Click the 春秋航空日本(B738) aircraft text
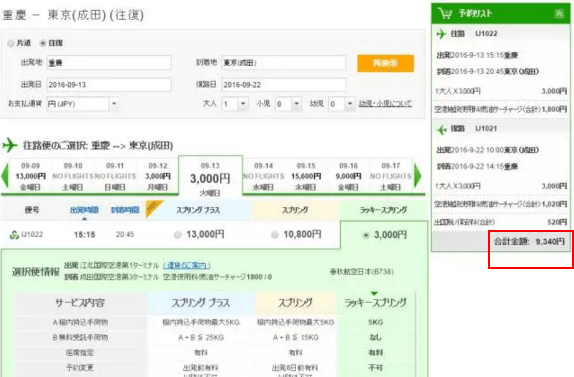The width and height of the screenshot is (574, 377). [362, 272]
